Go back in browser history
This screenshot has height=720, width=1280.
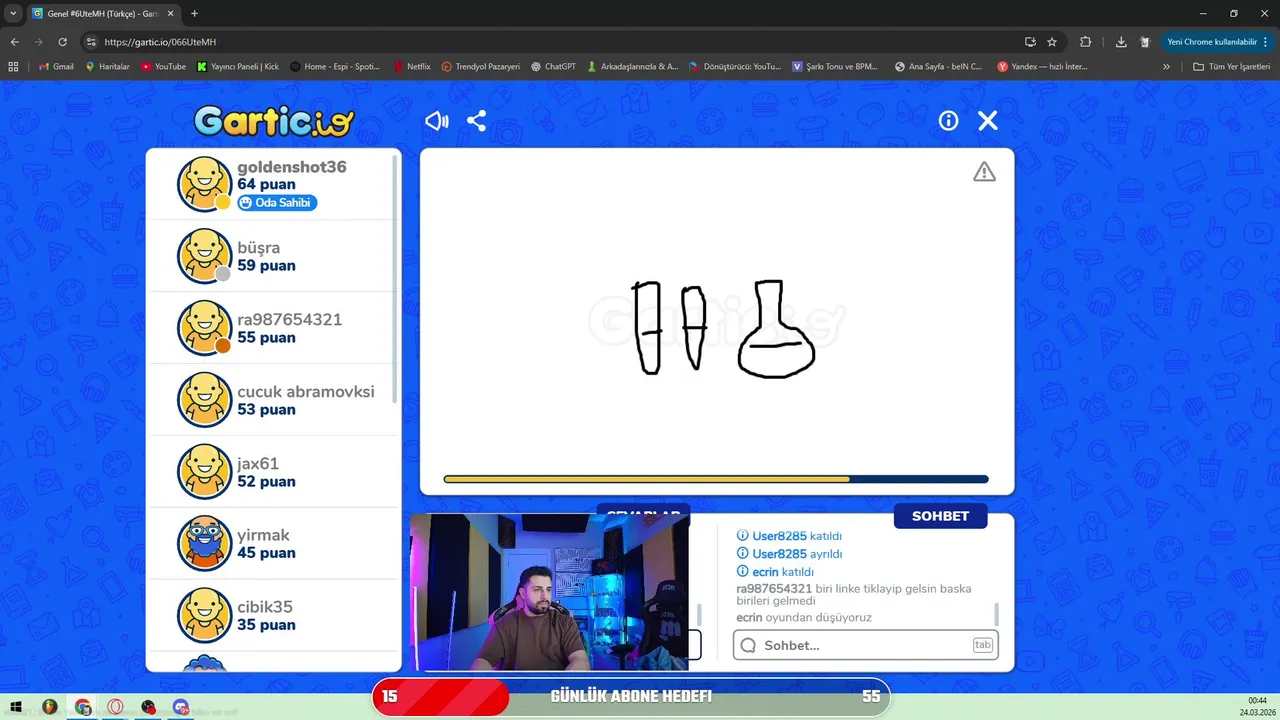(x=14, y=42)
